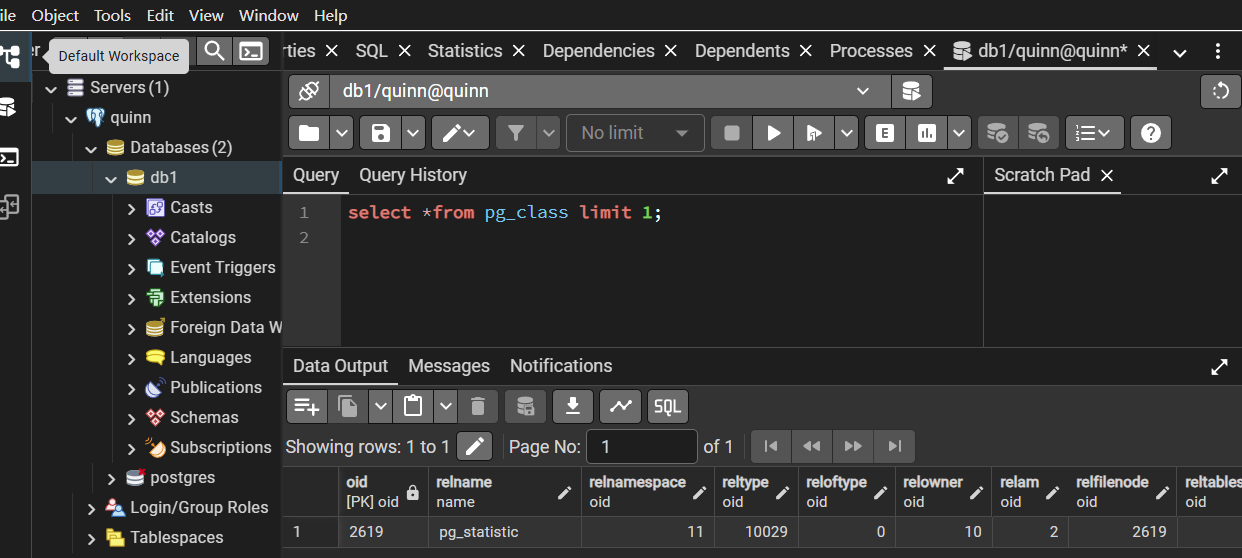Open the Schema Diff workspace sidebar icon
Screen dimensions: 1242x558
point(8,207)
